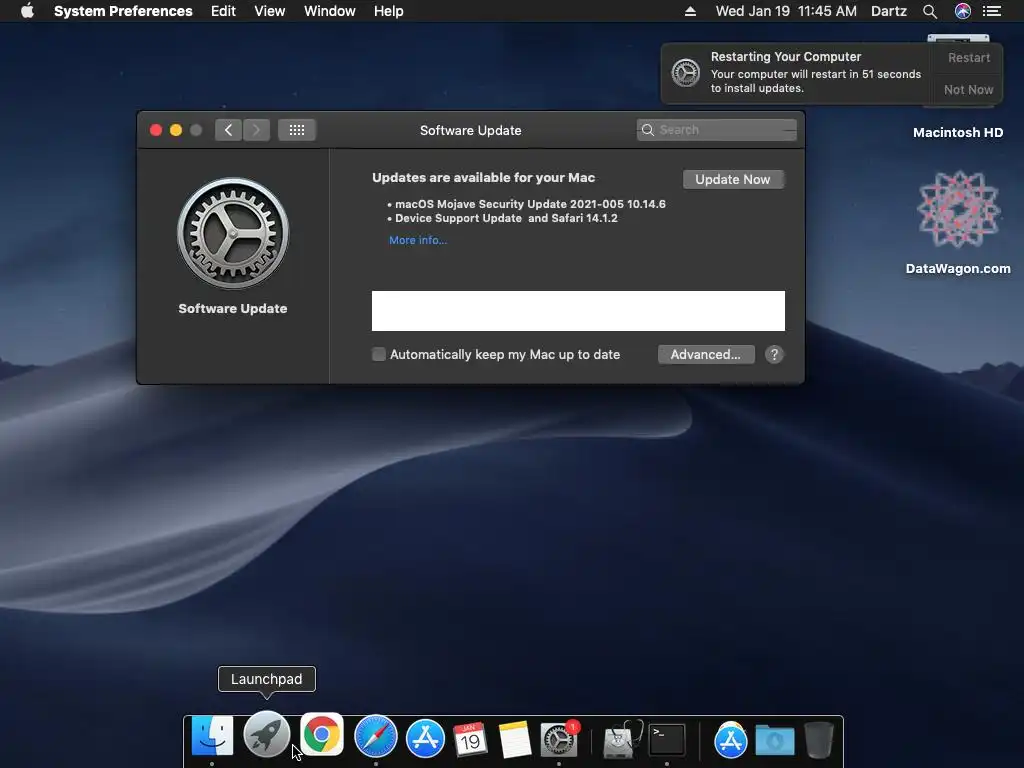
Task: Open the Trash in the Dock
Action: pos(818,739)
